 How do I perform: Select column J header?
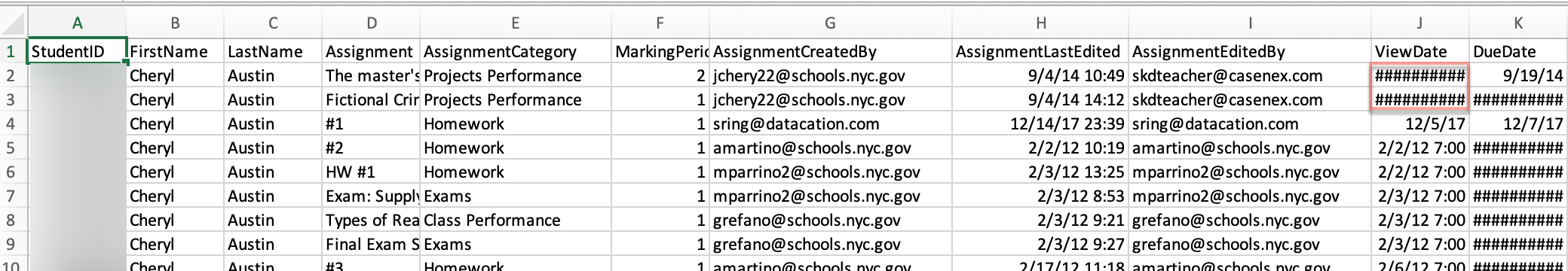tap(1419, 23)
